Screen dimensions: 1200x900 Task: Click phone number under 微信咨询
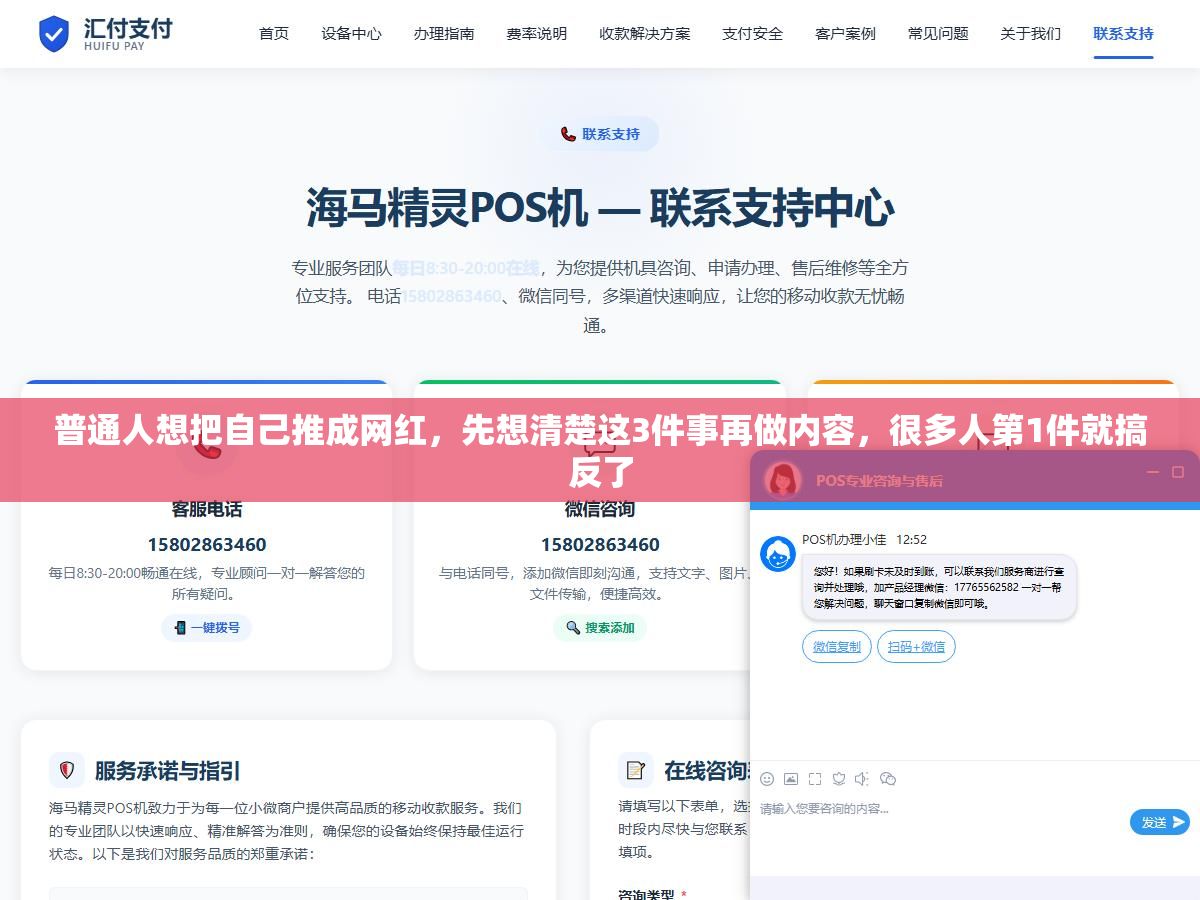[x=600, y=545]
